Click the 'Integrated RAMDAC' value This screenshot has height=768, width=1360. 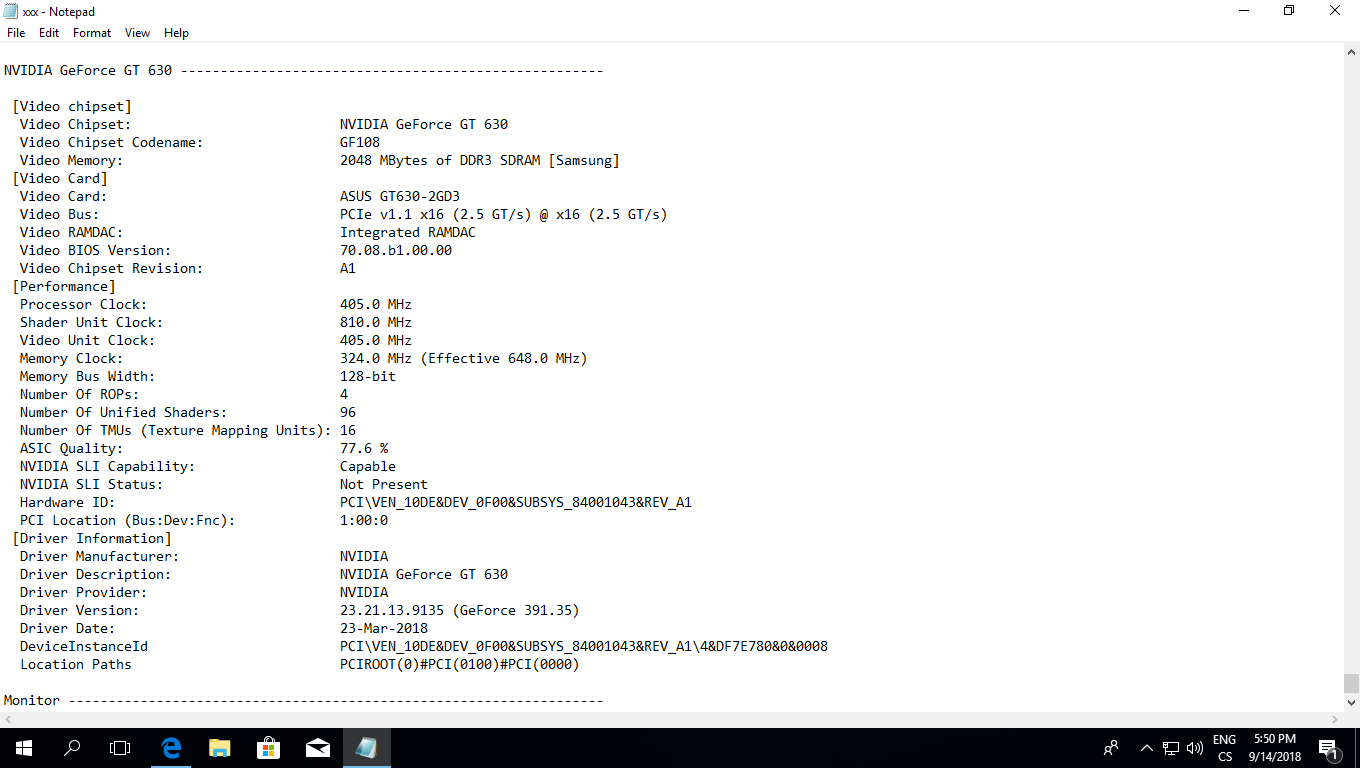point(408,233)
